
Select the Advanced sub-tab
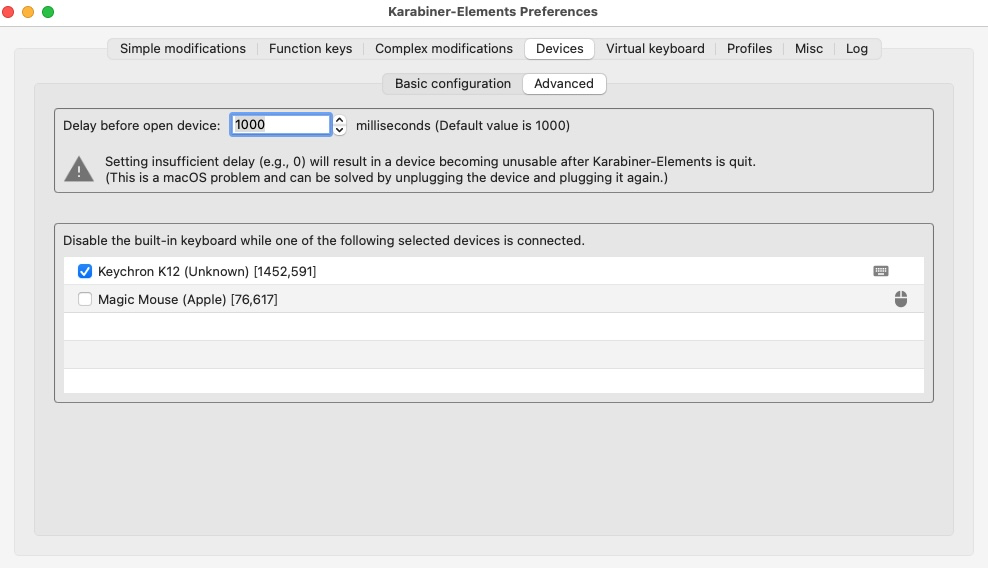564,83
